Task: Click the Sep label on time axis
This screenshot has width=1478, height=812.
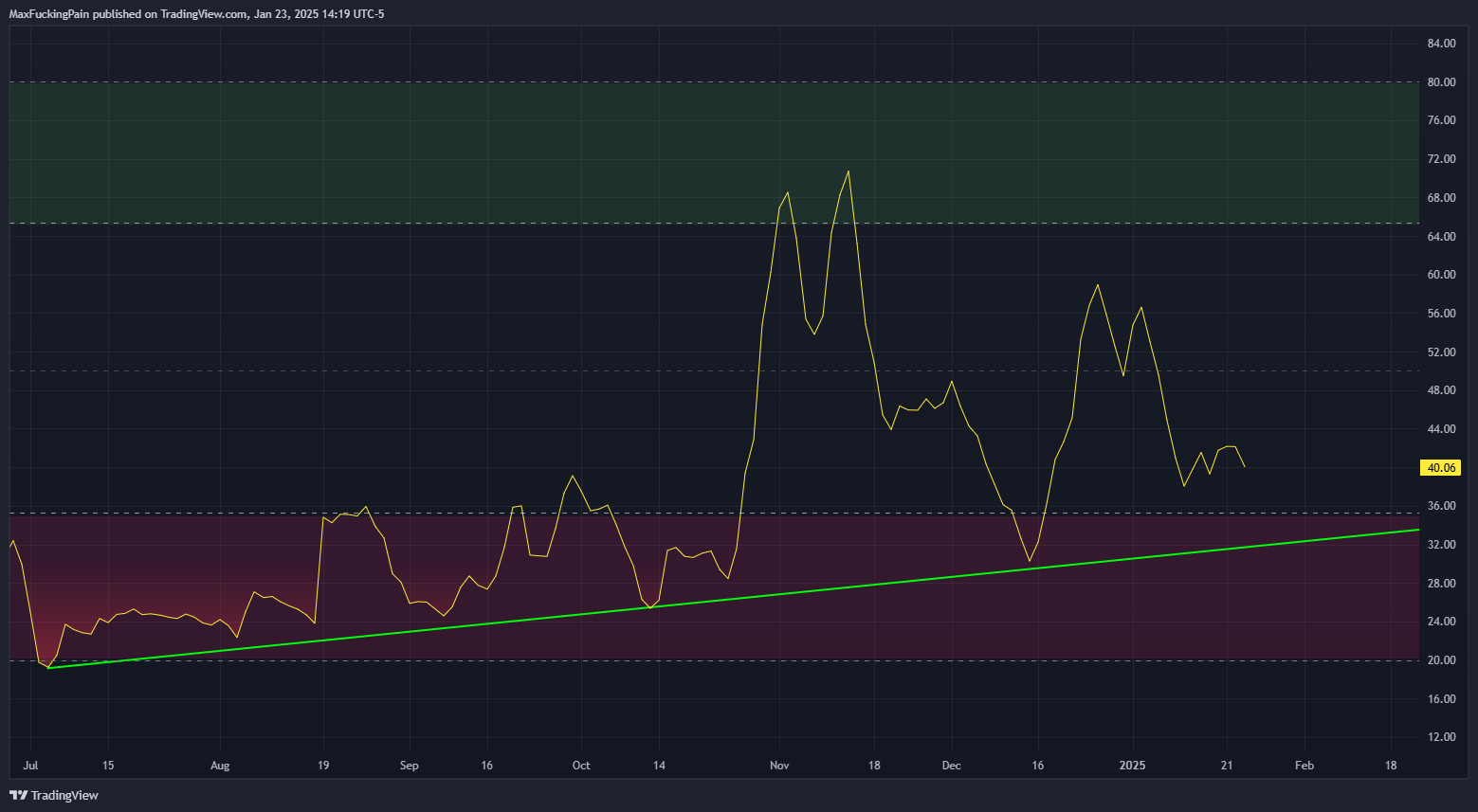Action: 410,766
